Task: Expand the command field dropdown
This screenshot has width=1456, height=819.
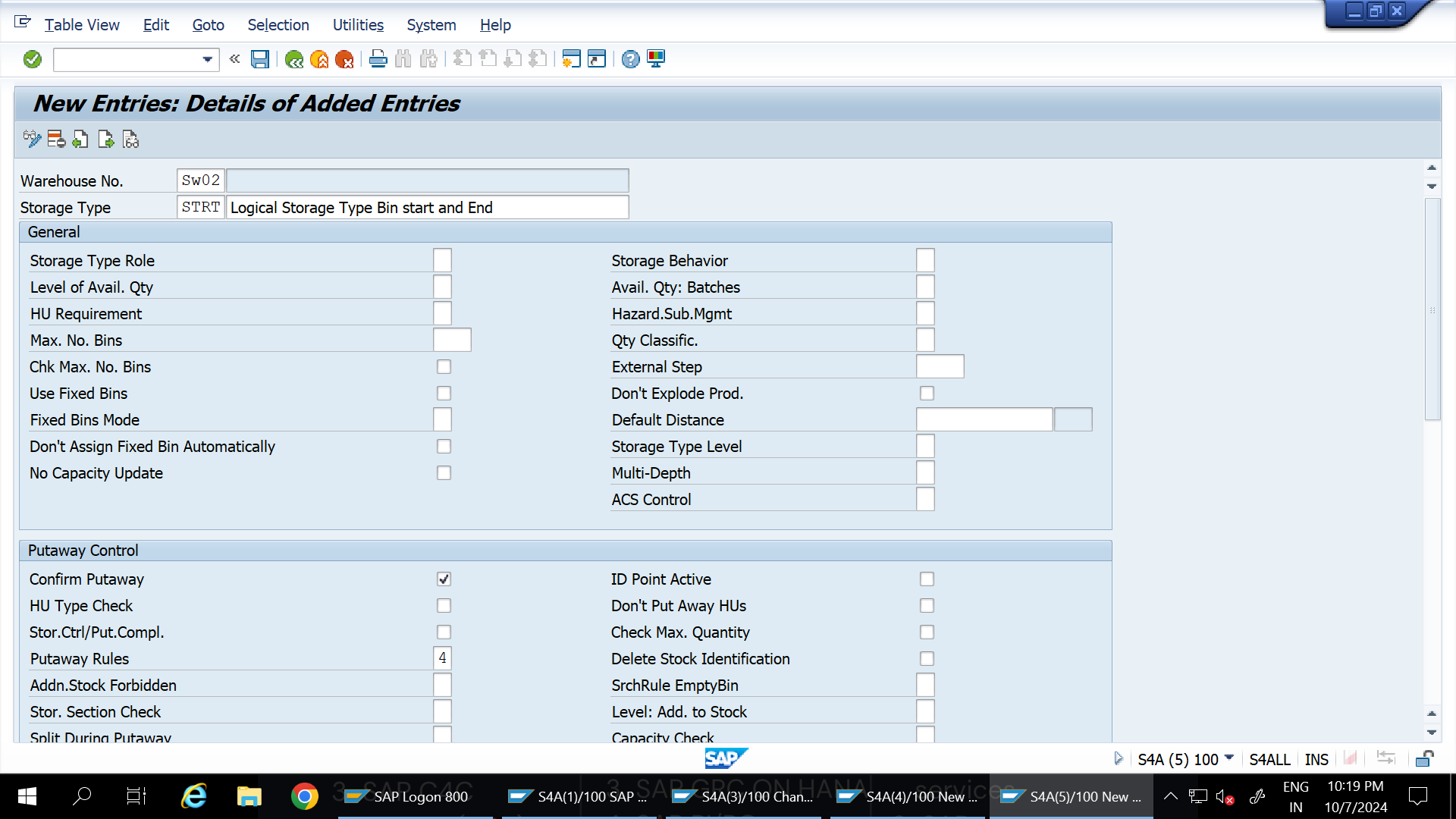Action: [206, 59]
